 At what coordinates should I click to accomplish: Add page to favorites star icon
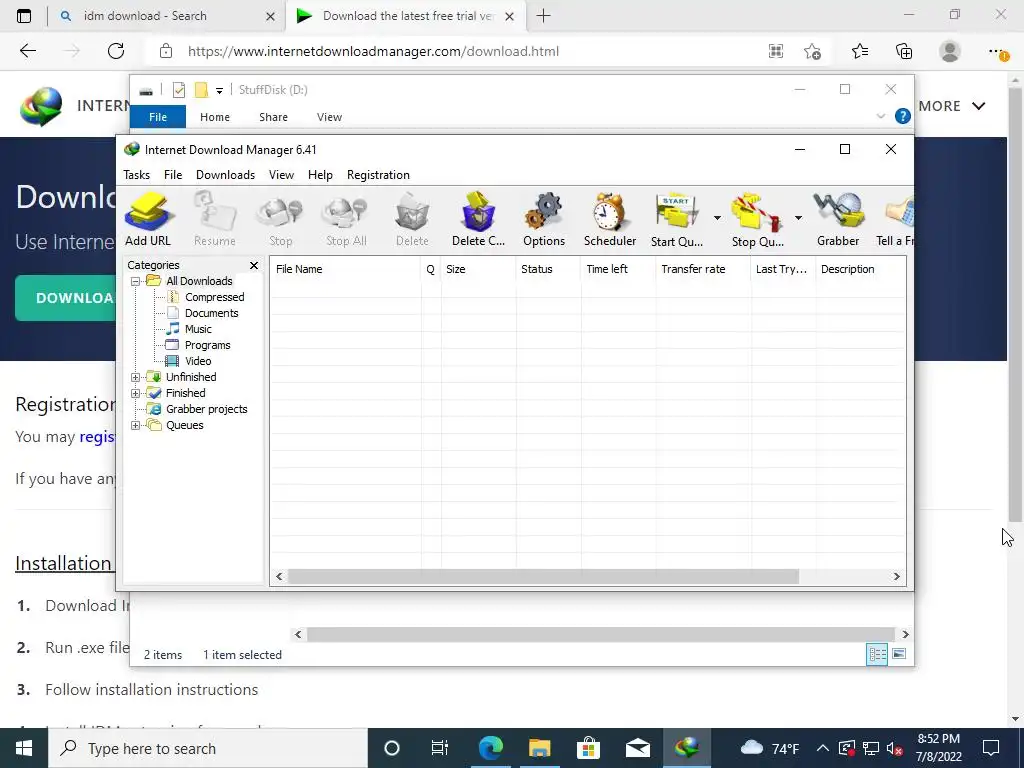pyautogui.click(x=812, y=51)
